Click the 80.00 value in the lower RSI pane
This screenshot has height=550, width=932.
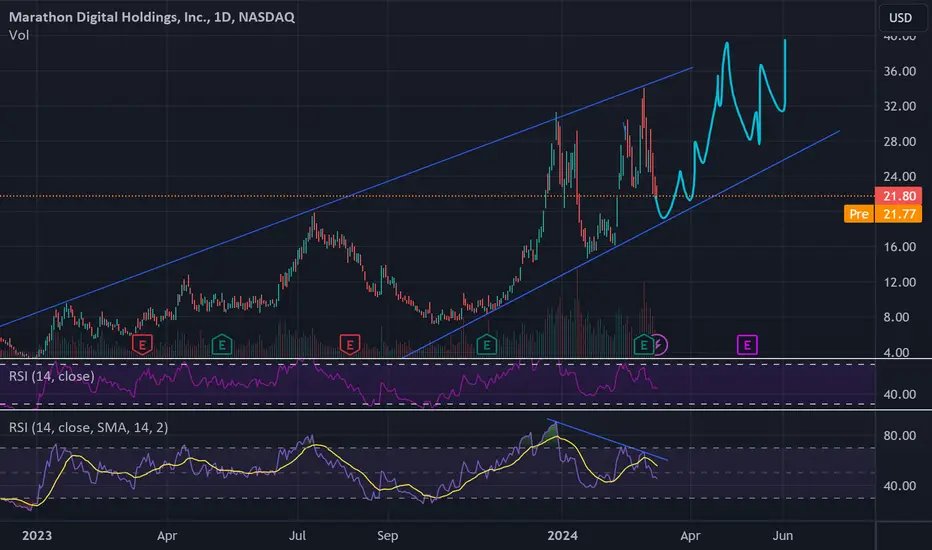[x=899, y=436]
